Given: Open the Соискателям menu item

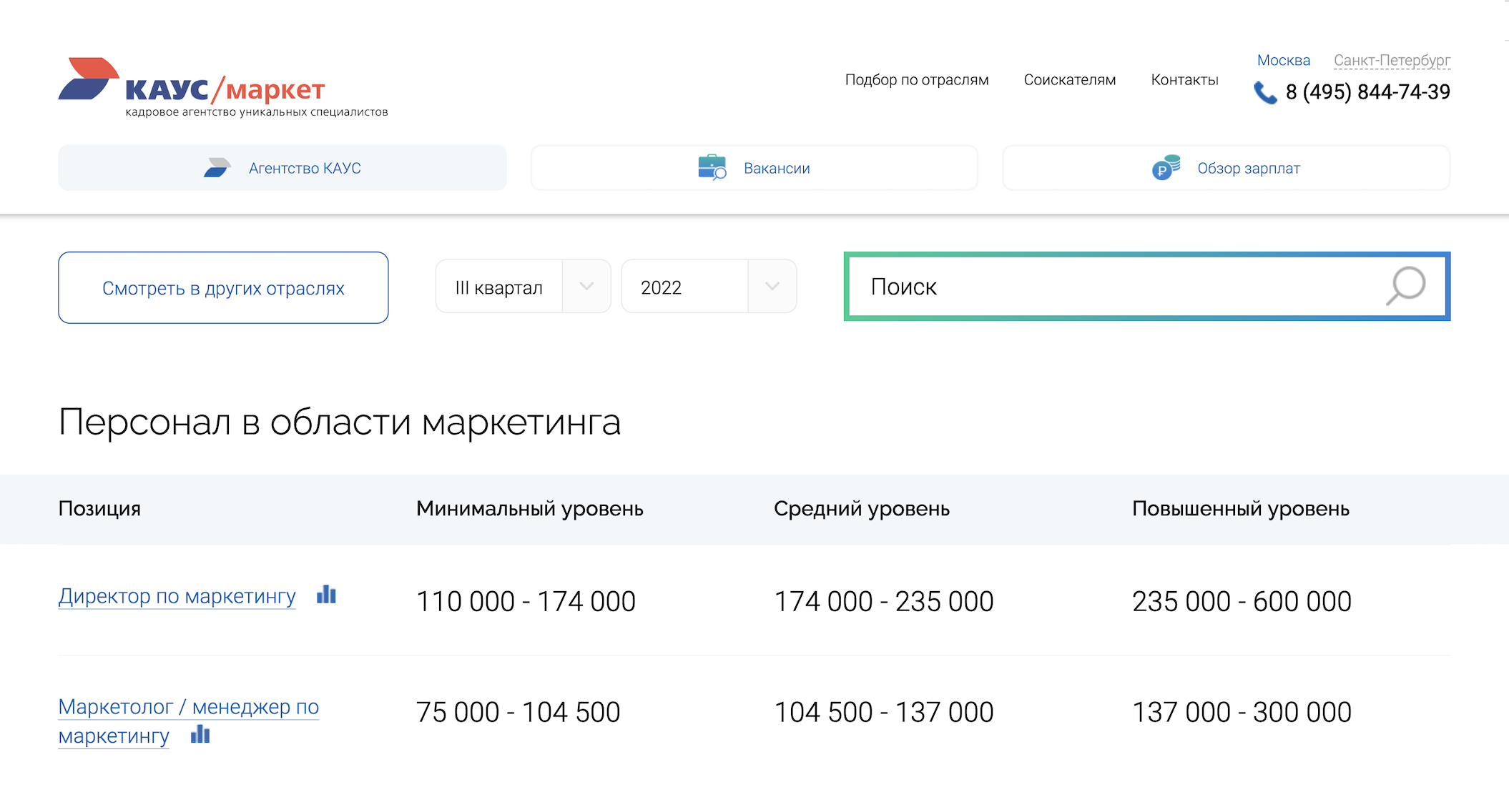Looking at the screenshot, I should coord(1070,80).
